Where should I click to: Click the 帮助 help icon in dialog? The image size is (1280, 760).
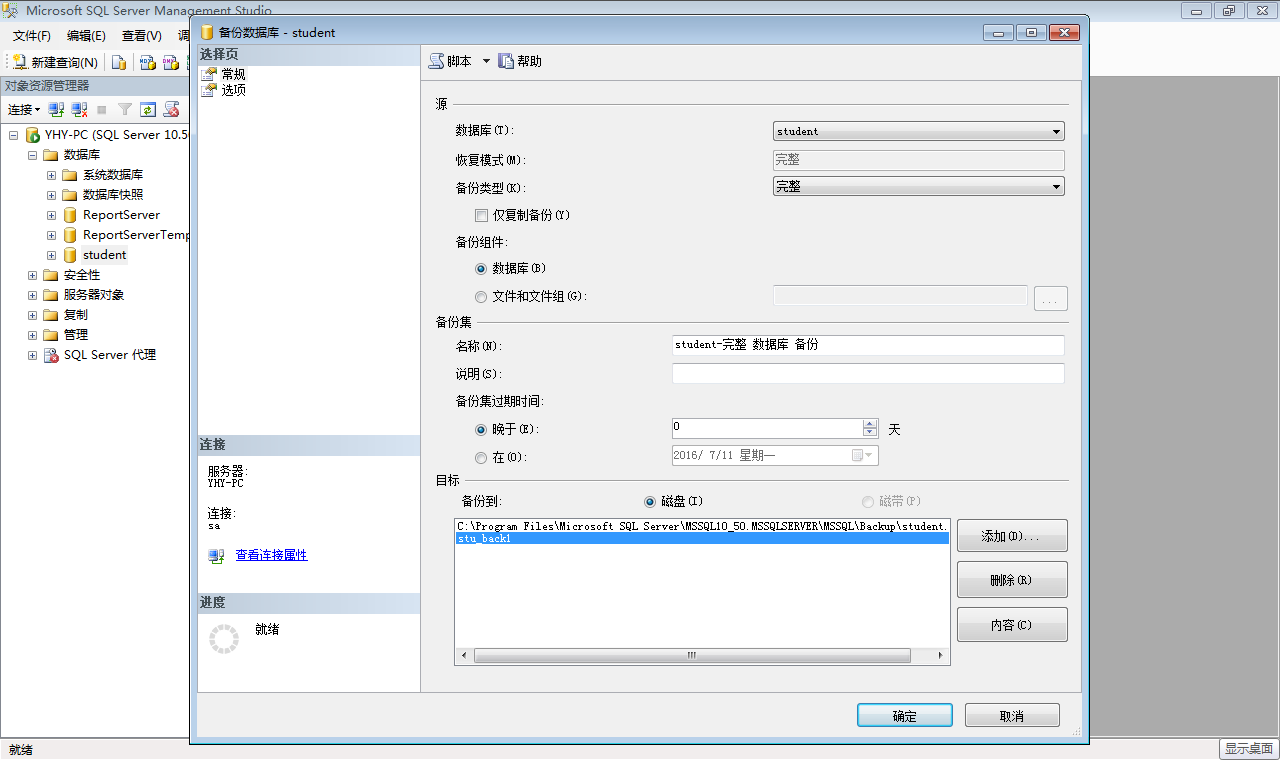point(506,61)
